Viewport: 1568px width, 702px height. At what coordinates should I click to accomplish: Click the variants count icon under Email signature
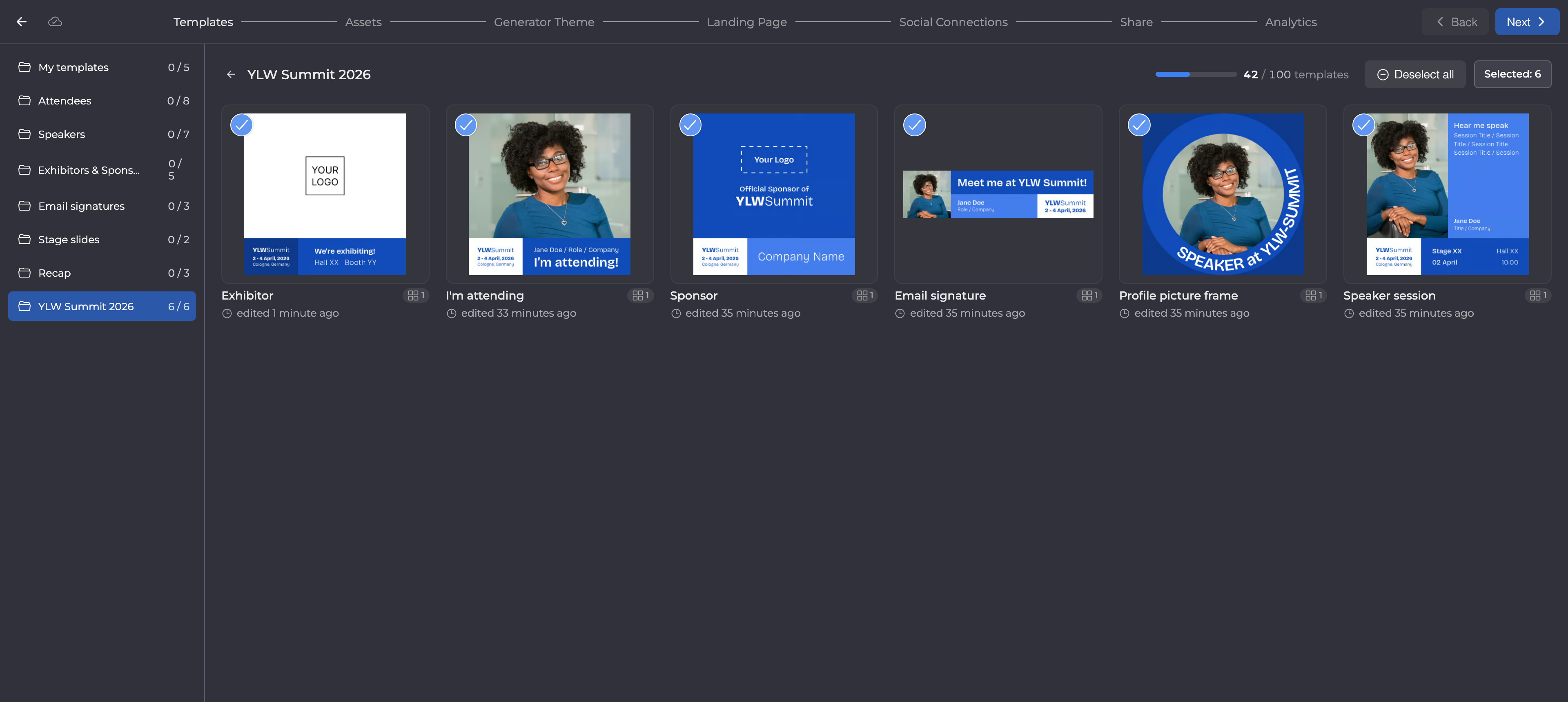[x=1089, y=295]
